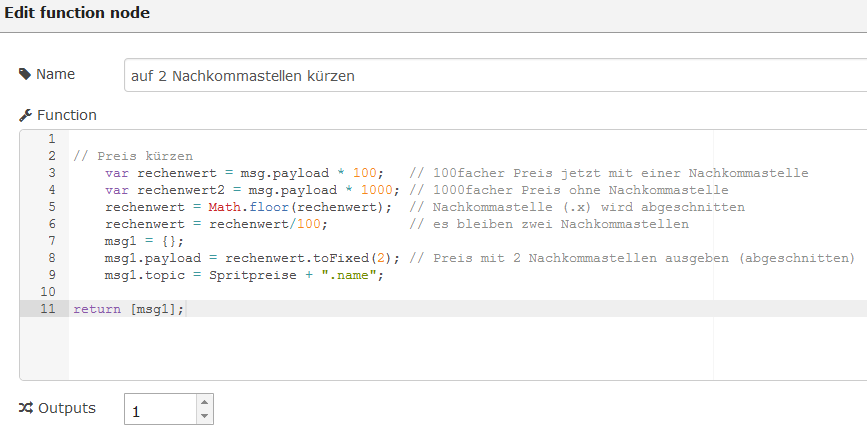Click the wrench icon beside Function
This screenshot has width=867, height=431.
pyautogui.click(x=25, y=115)
